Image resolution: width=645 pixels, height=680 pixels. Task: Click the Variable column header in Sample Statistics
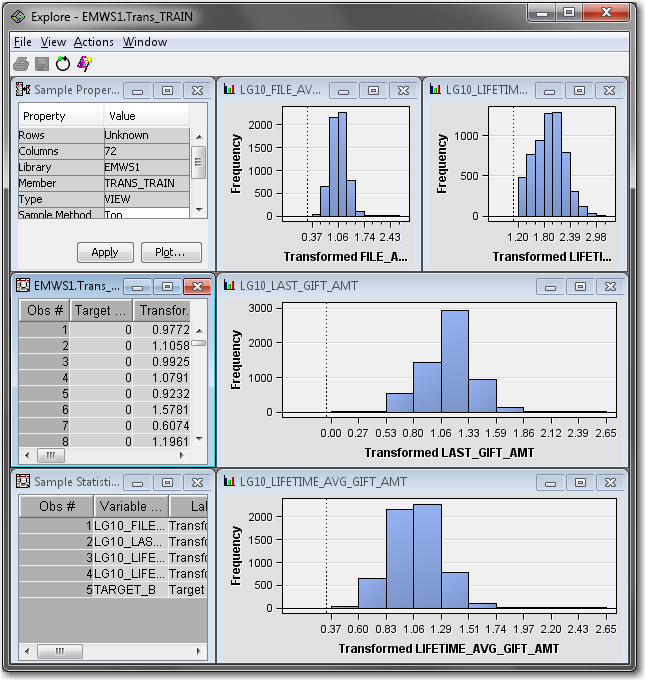click(129, 506)
